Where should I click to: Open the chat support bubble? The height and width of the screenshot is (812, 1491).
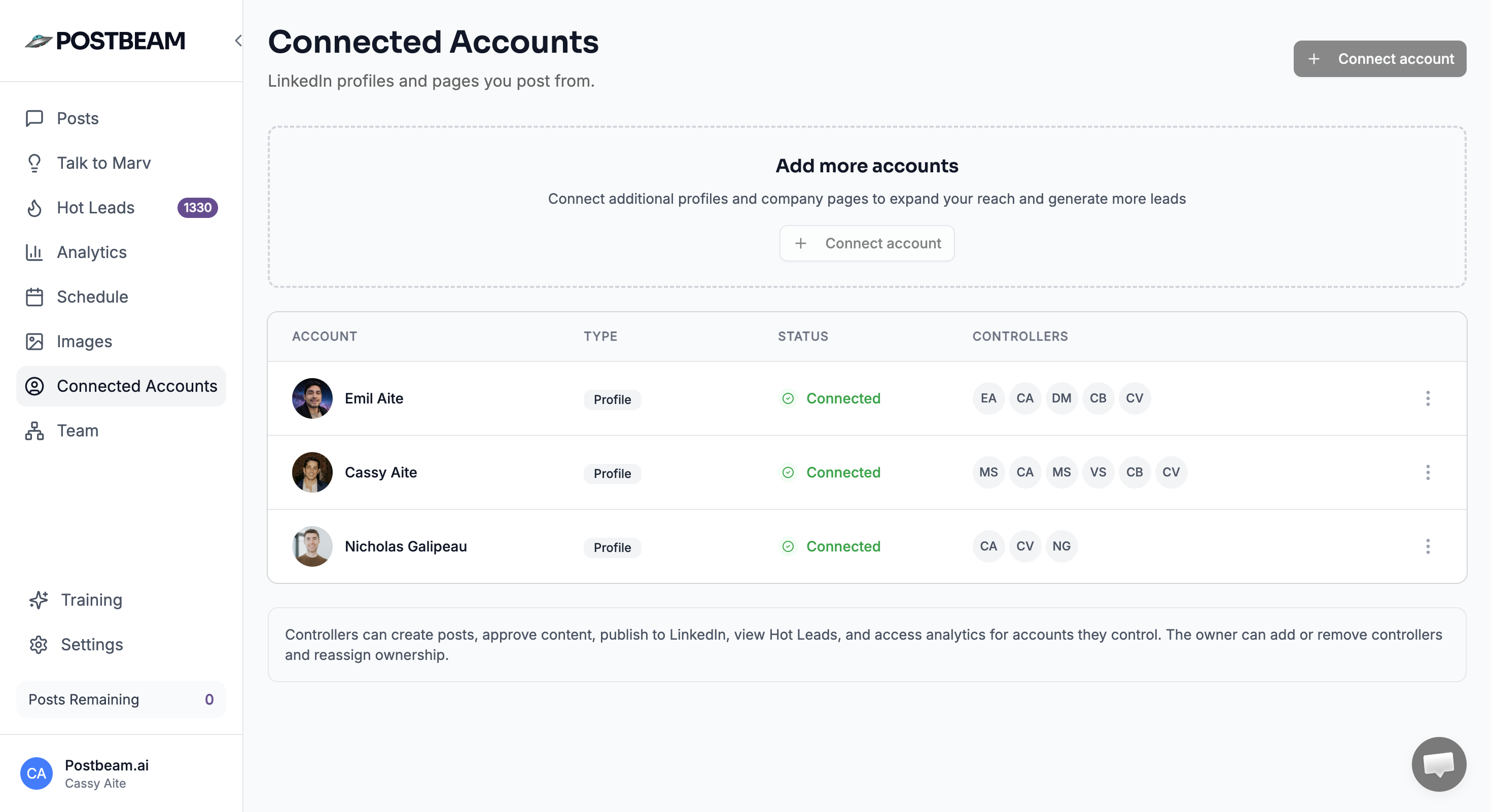tap(1439, 764)
